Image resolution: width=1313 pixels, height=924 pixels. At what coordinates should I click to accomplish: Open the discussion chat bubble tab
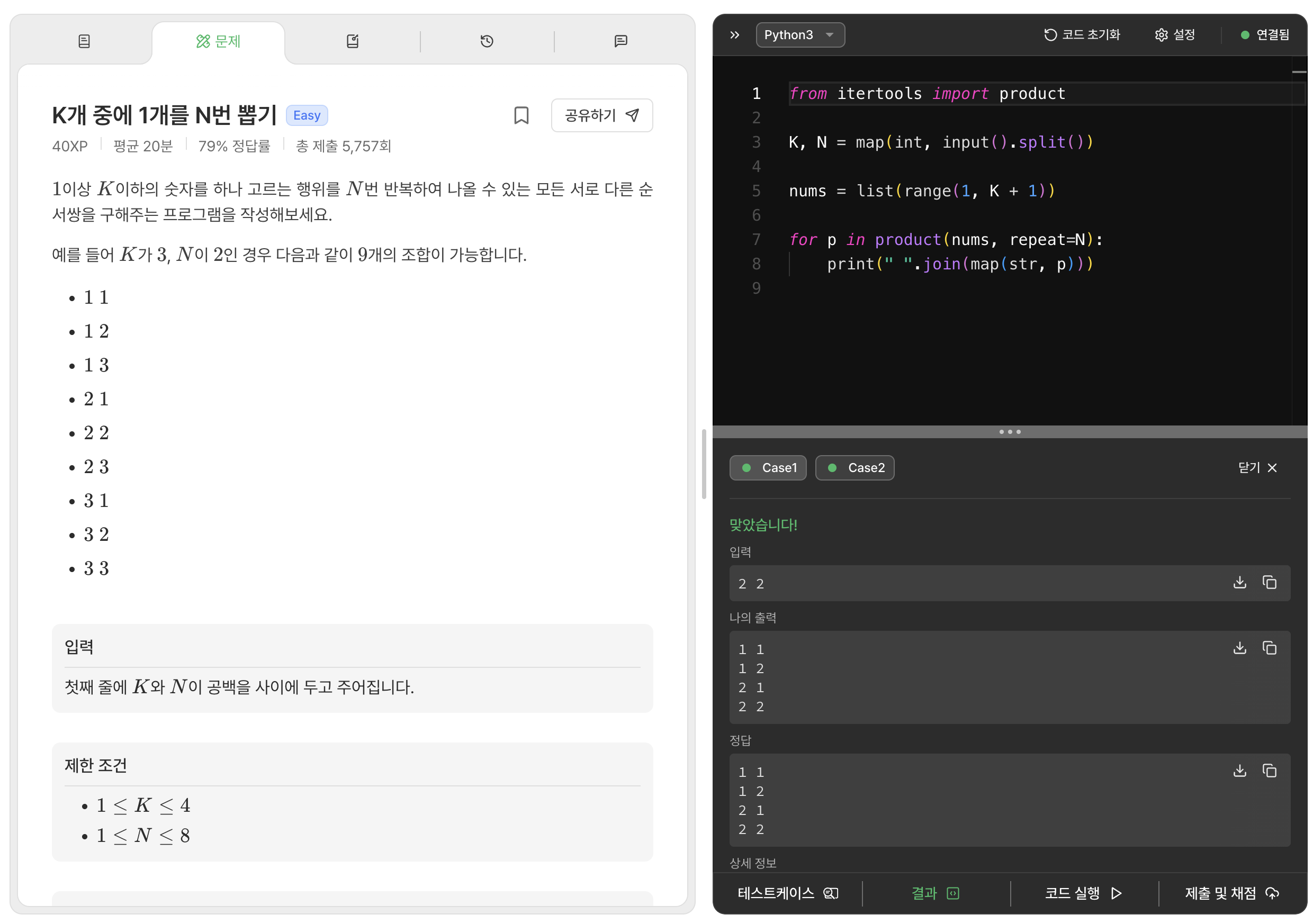pos(620,41)
